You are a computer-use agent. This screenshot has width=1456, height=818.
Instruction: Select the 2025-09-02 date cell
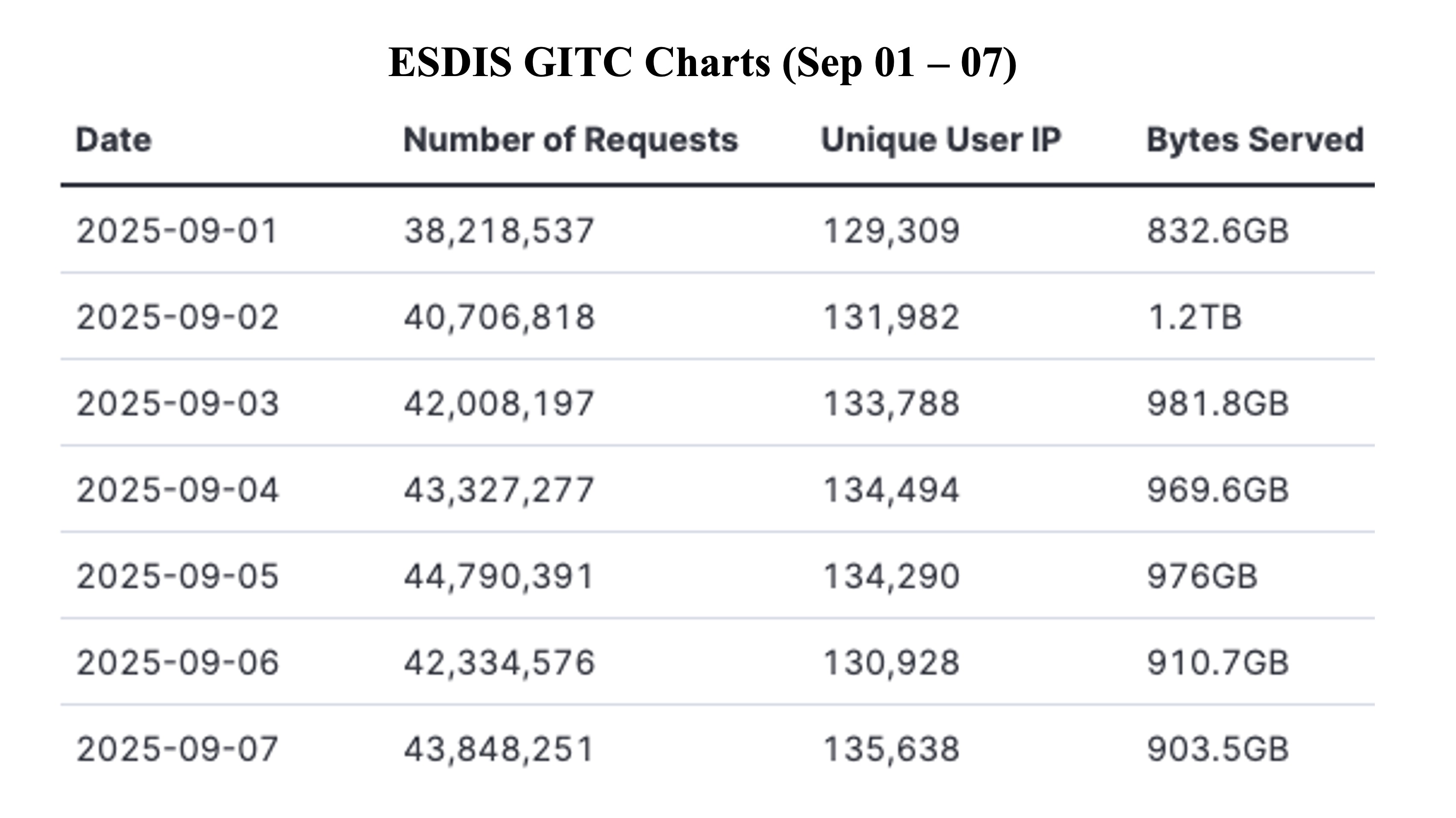pos(177,317)
